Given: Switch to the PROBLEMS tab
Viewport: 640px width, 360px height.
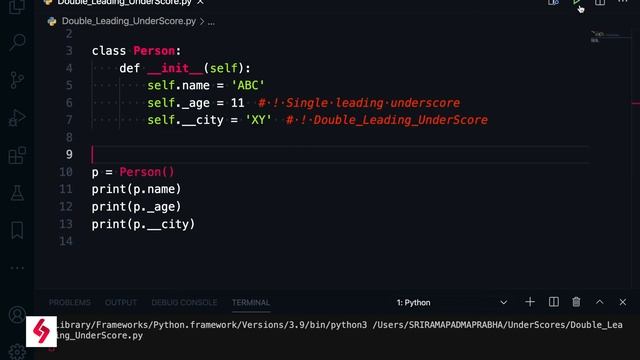Looking at the screenshot, I should (x=70, y=302).
